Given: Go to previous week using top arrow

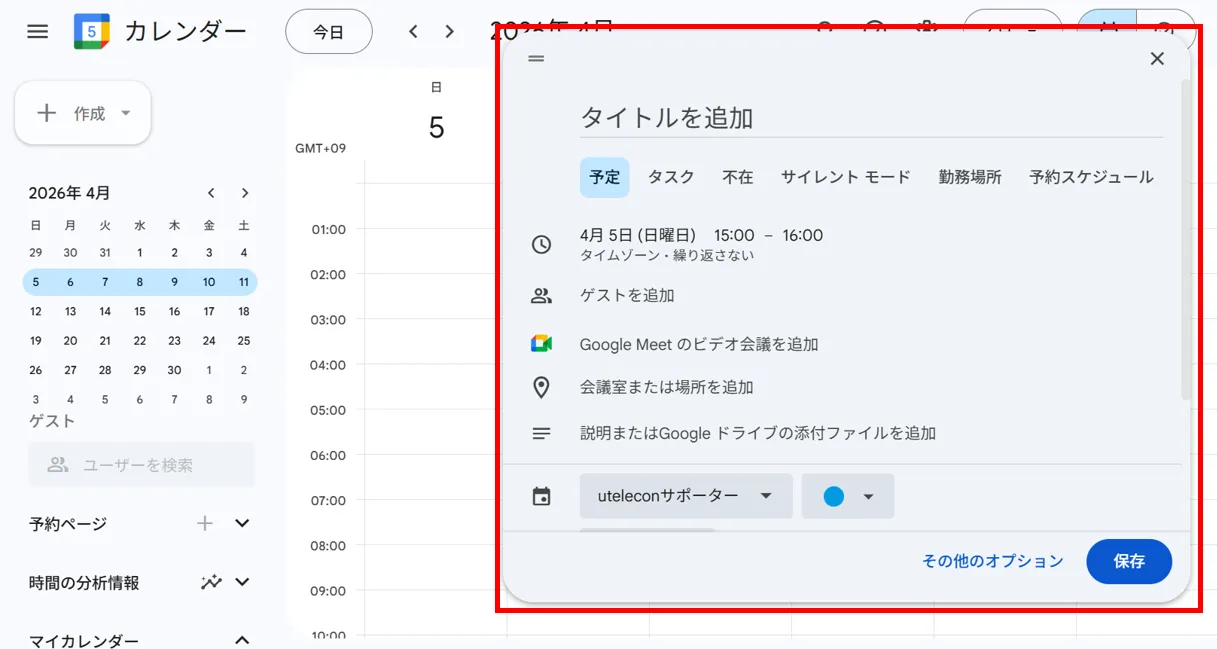Looking at the screenshot, I should (x=413, y=32).
